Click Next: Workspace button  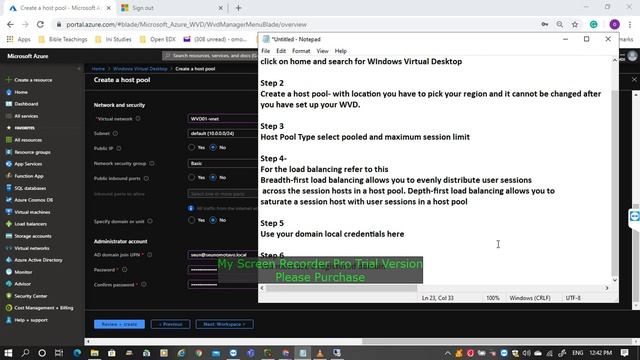[x=224, y=324]
